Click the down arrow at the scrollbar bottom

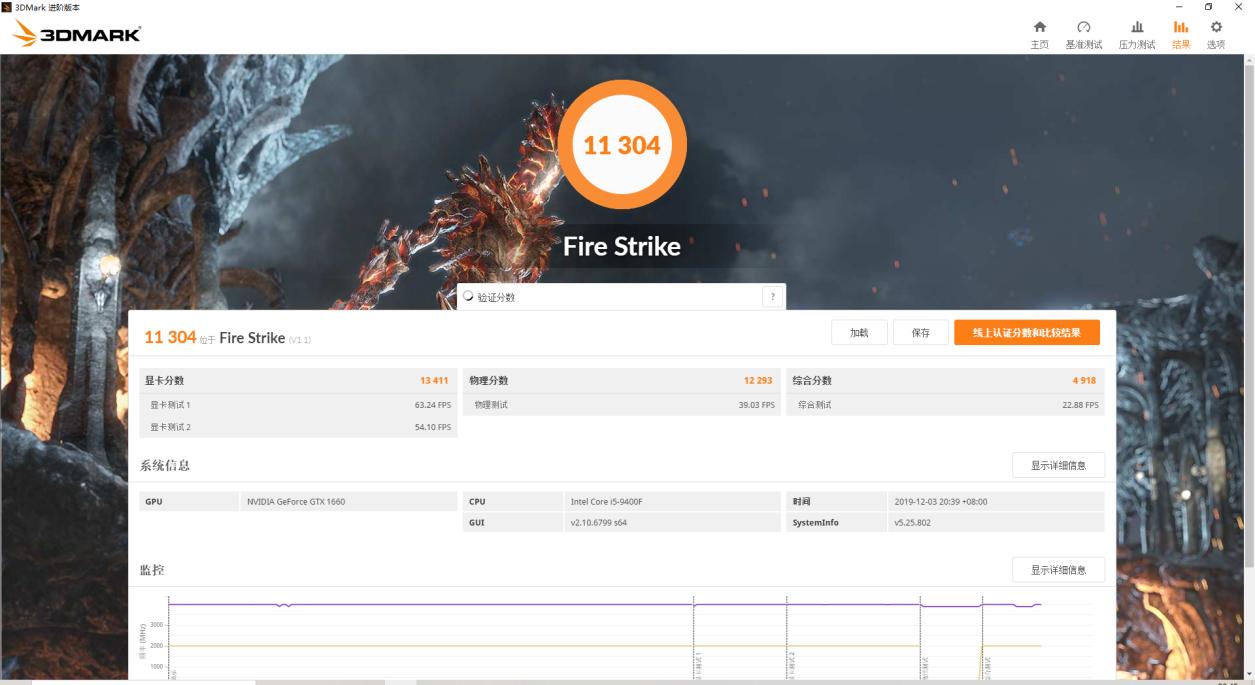tap(1249, 671)
